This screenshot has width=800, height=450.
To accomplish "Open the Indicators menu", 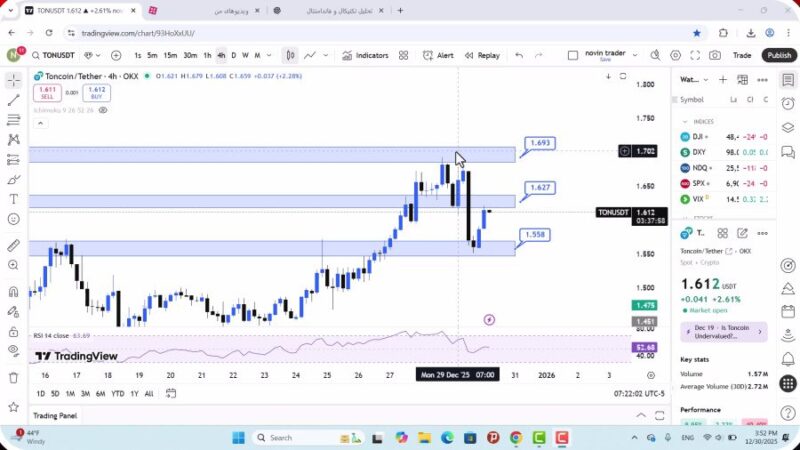I will [x=365, y=56].
